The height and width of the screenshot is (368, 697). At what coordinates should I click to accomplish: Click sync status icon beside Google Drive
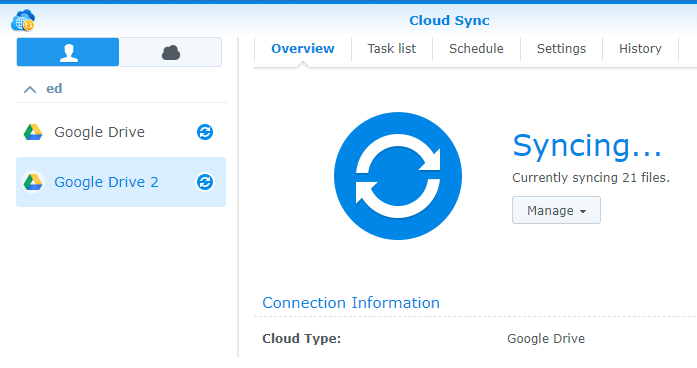click(x=205, y=132)
